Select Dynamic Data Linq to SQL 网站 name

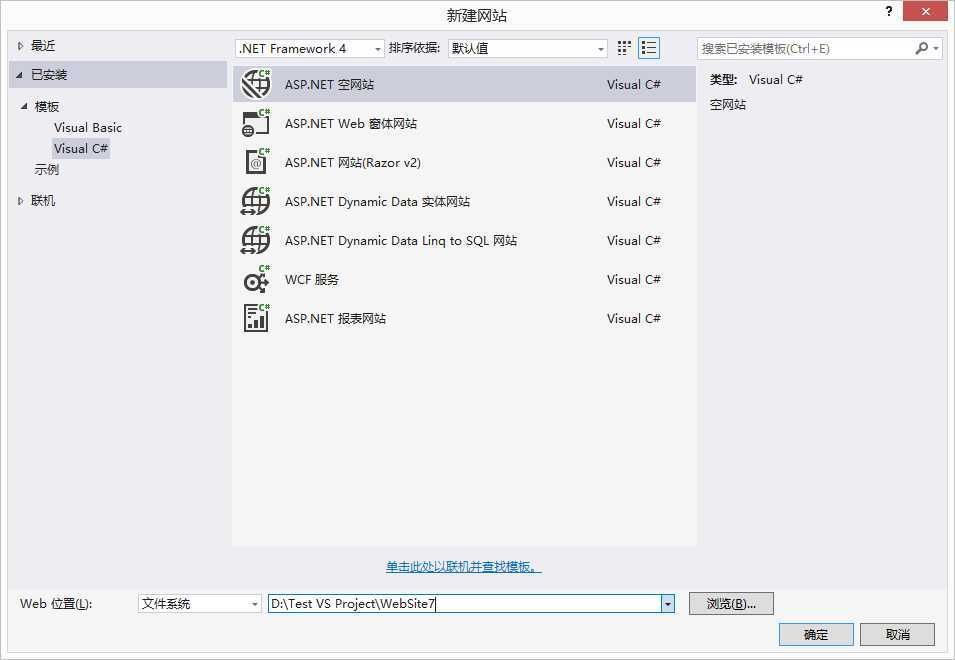[401, 240]
